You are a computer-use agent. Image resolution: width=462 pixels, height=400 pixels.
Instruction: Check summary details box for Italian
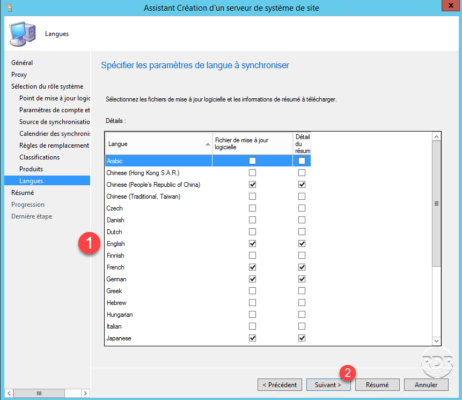(x=302, y=326)
